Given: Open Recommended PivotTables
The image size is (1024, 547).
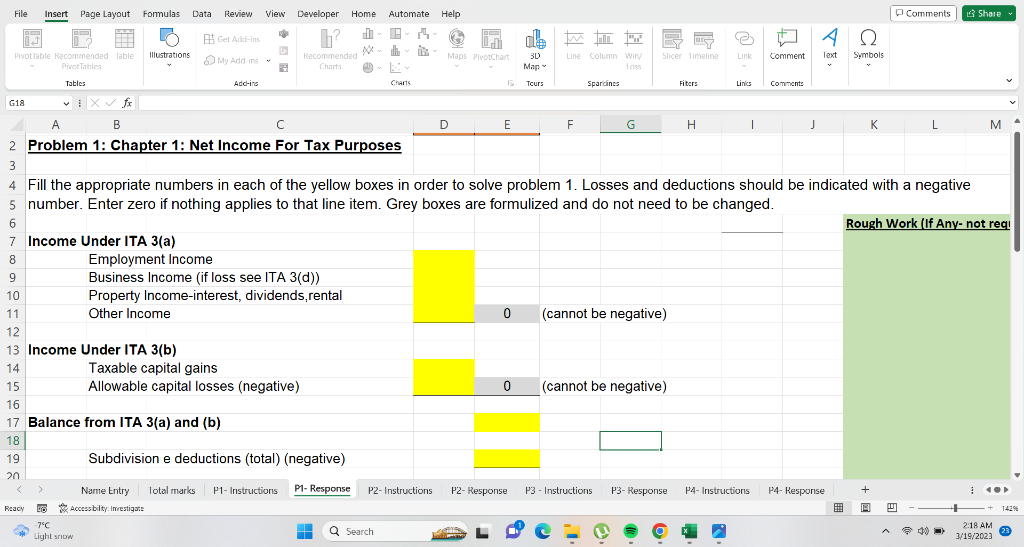Looking at the screenshot, I should pyautogui.click(x=81, y=48).
